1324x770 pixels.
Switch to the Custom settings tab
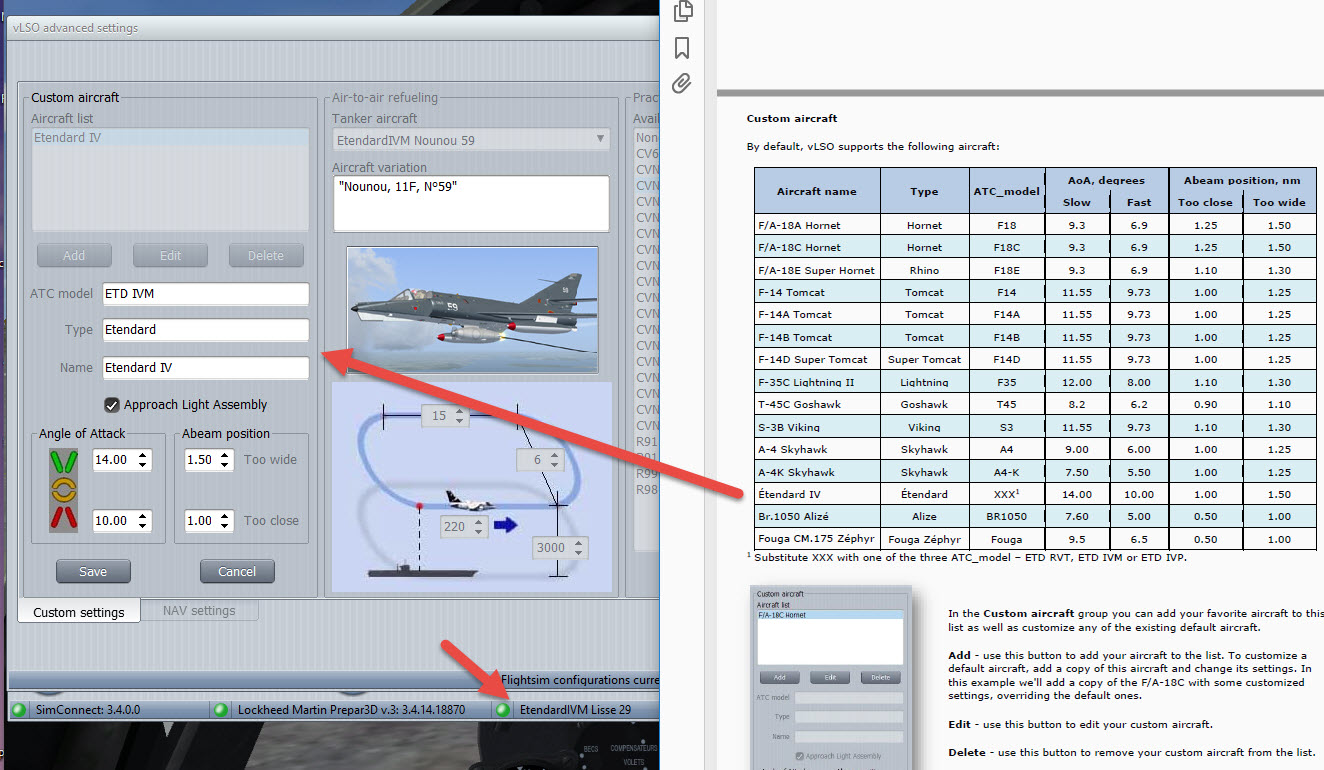click(79, 612)
